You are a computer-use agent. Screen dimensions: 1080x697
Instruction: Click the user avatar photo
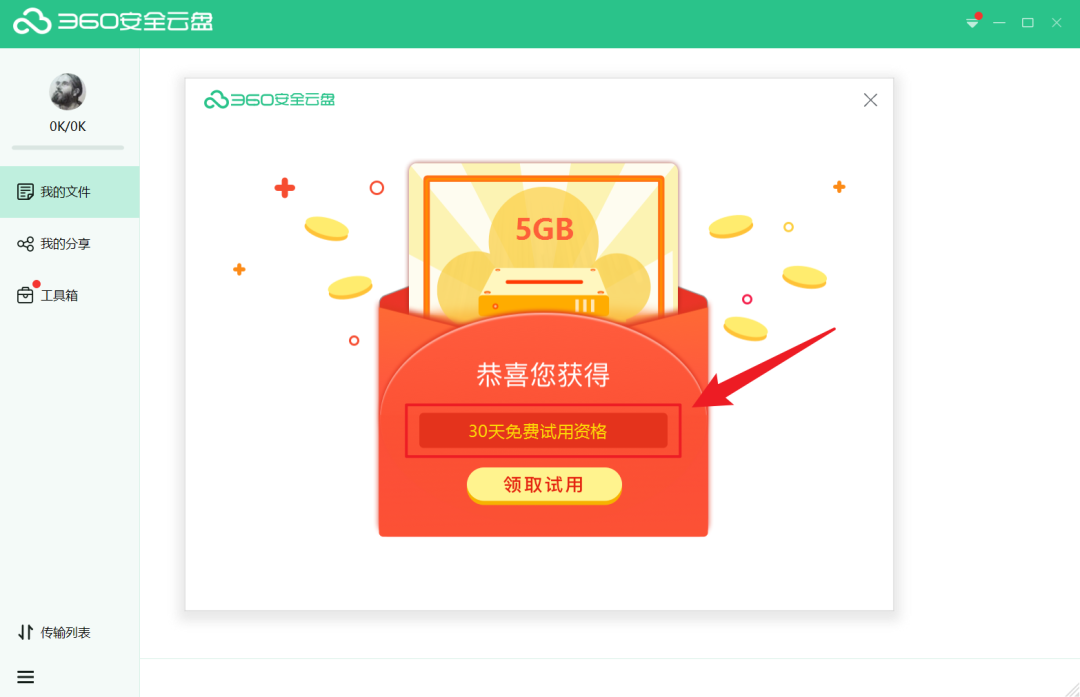tap(68, 92)
